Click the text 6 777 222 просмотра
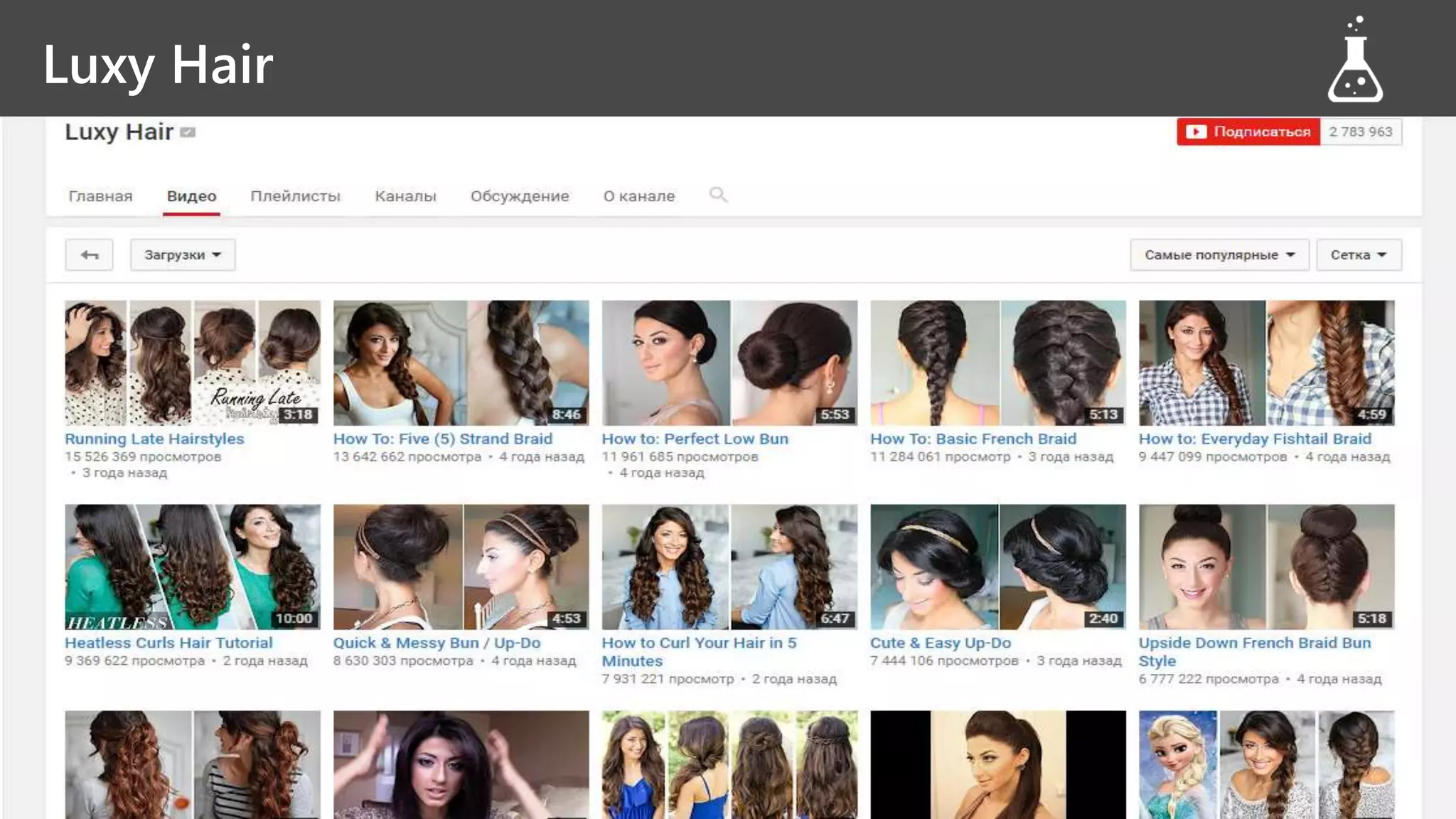This screenshot has height=819, width=1456. (x=1209, y=679)
